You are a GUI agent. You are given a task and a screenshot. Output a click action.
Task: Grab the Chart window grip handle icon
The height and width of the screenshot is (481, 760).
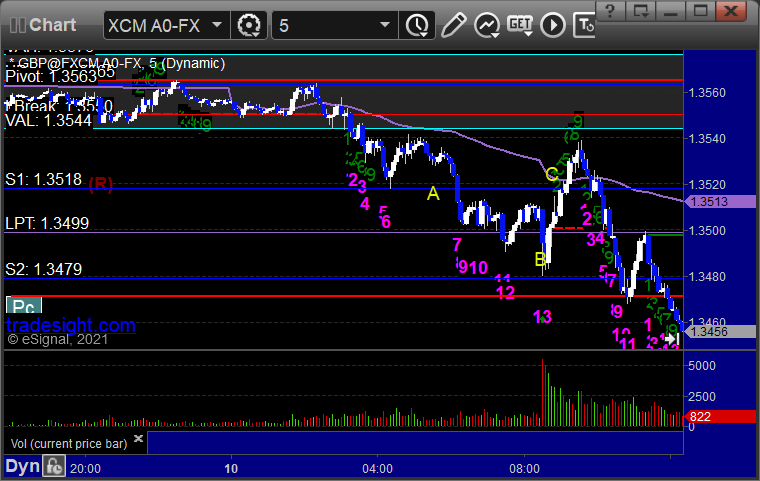pyautogui.click(x=17, y=25)
